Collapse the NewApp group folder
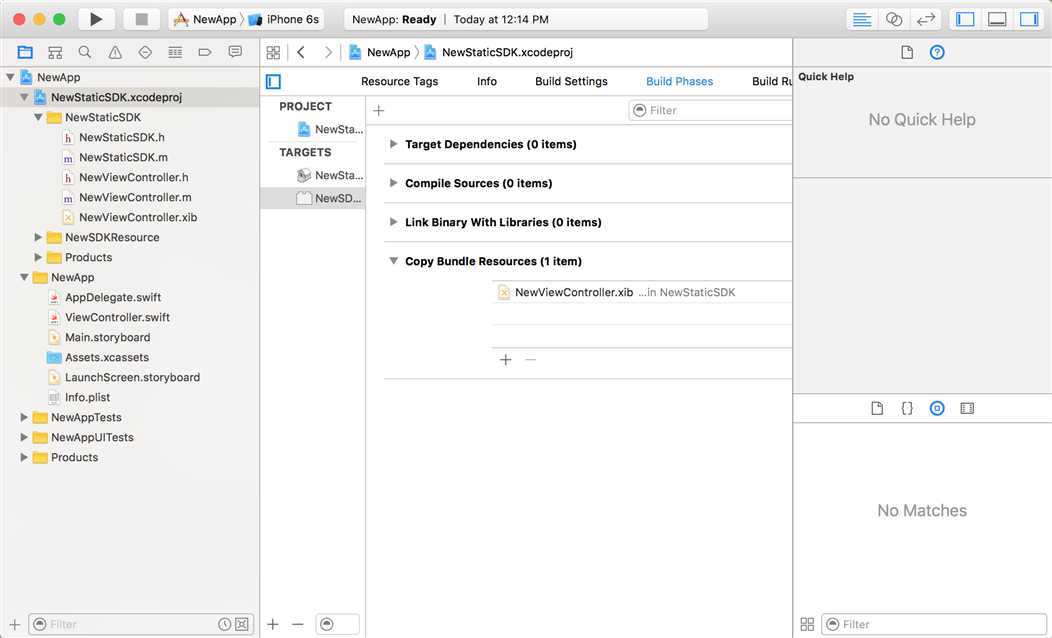1052x638 pixels. pos(24,277)
